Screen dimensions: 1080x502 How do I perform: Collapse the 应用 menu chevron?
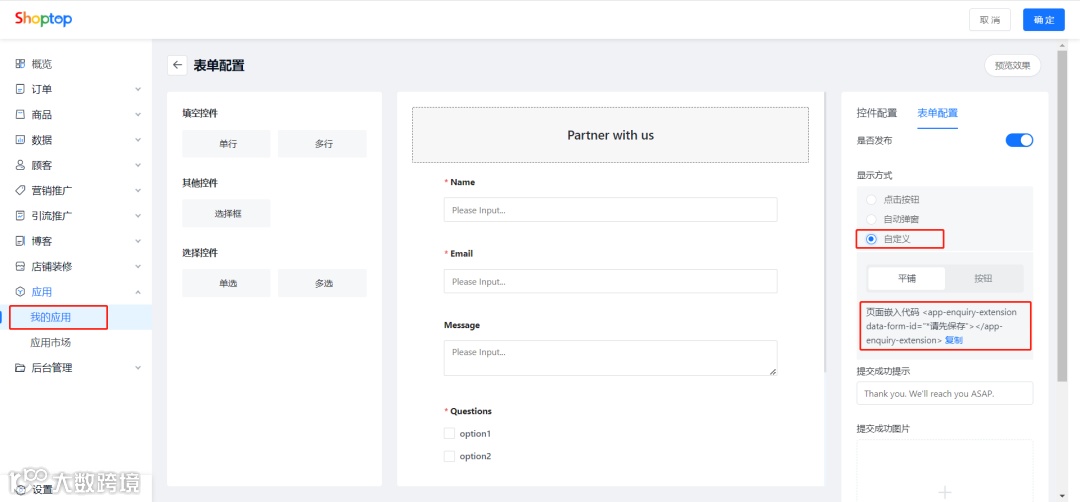pos(138,292)
